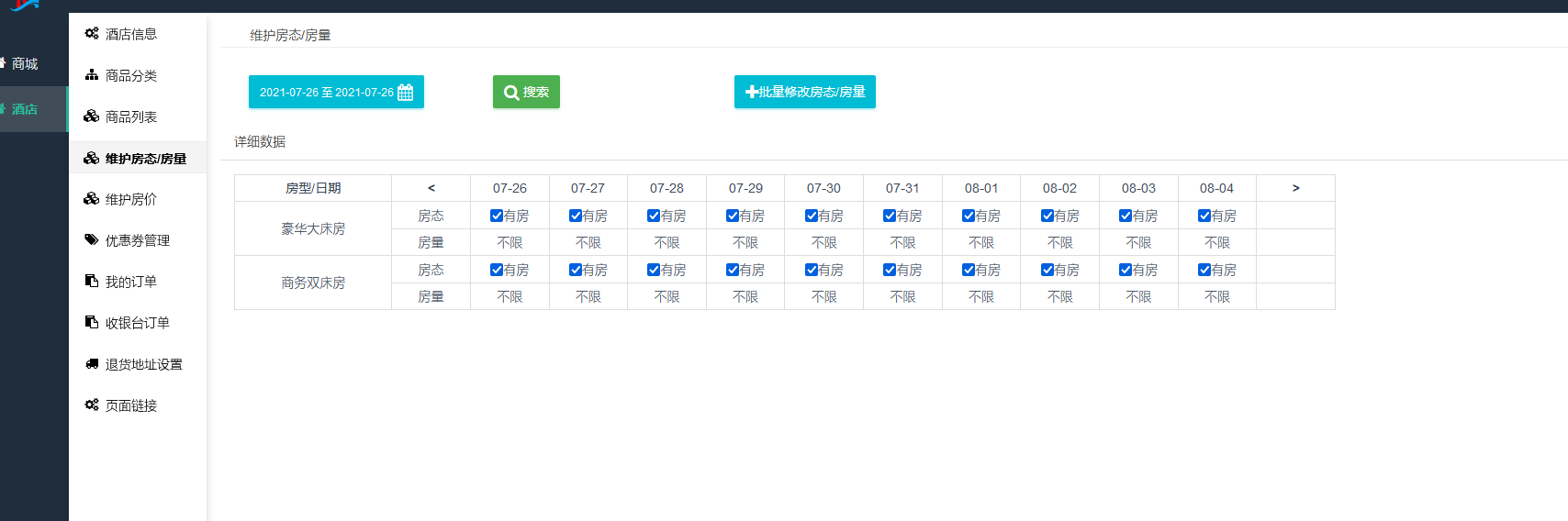Click the copy icon beside 收银台订单

pyautogui.click(x=92, y=322)
